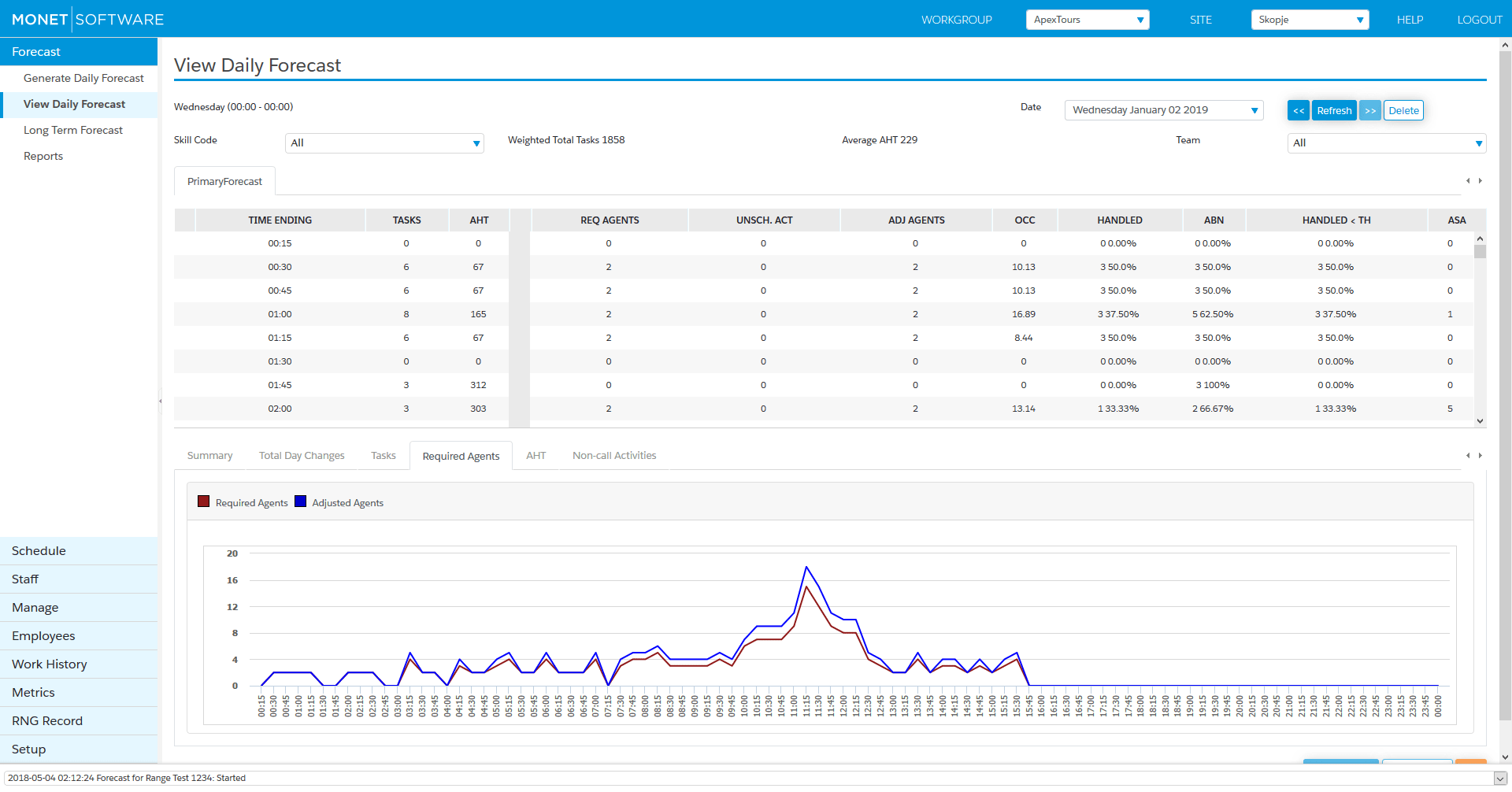The height and width of the screenshot is (792, 1512).
Task: Toggle Required Agents legend series
Action: pos(243,502)
